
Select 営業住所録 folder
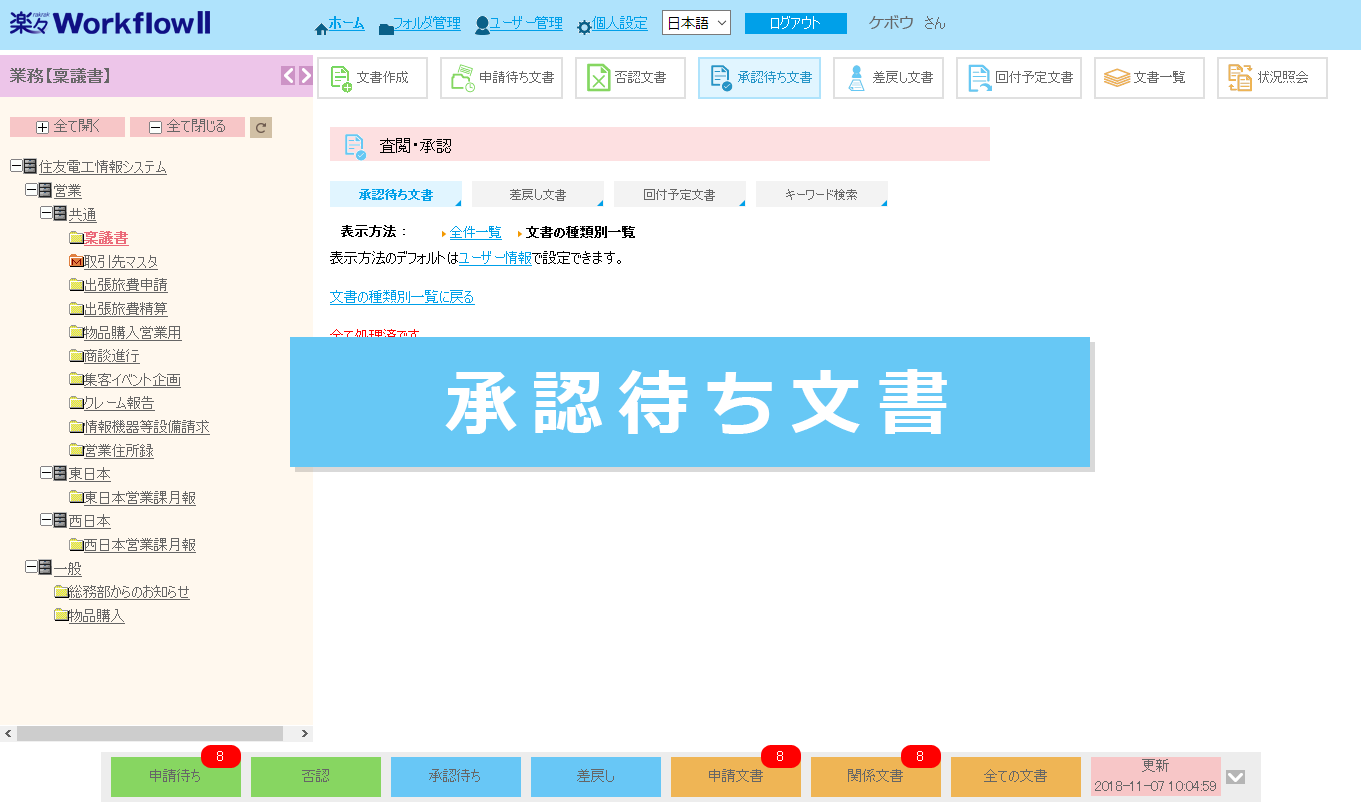119,451
